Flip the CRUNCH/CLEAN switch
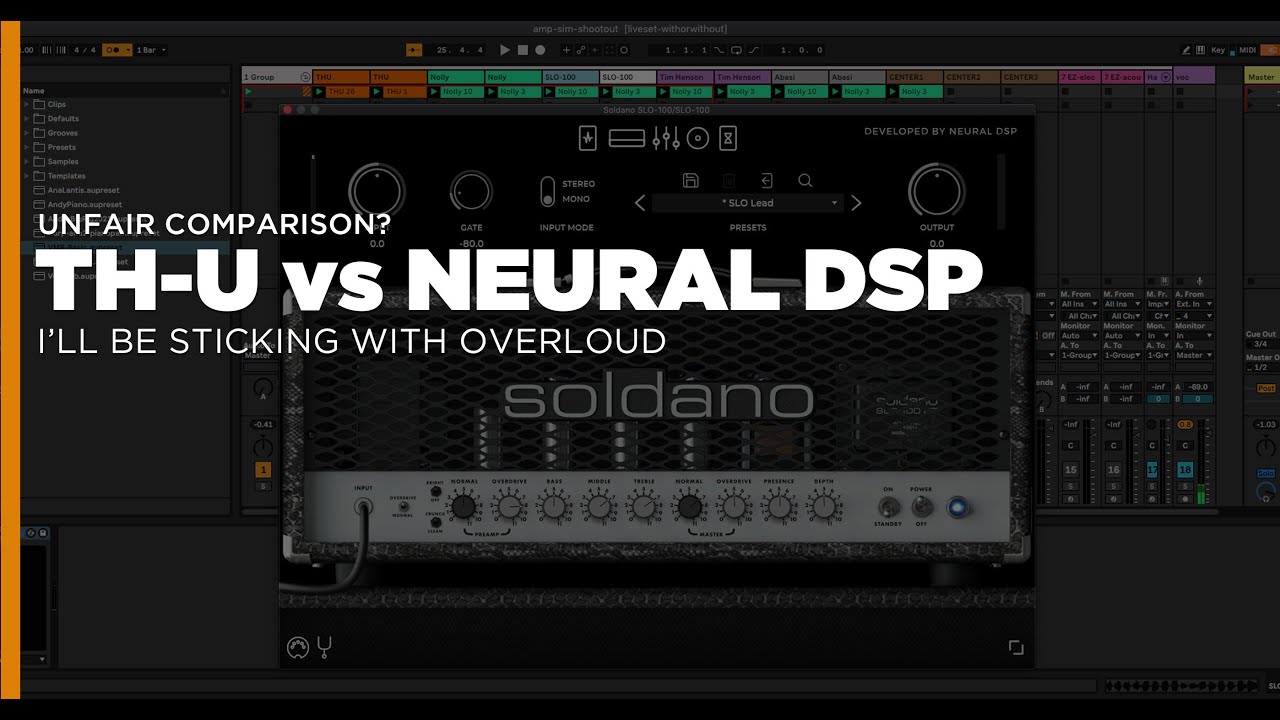Viewport: 1280px width, 720px height. tap(437, 522)
